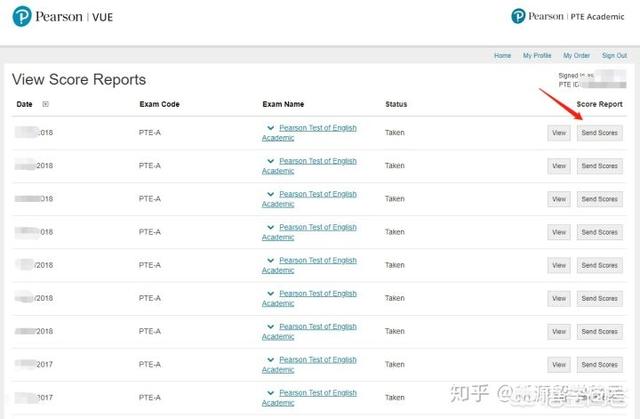Click View button in the fourth exam row
Image resolution: width=640 pixels, height=419 pixels.
[x=559, y=232]
